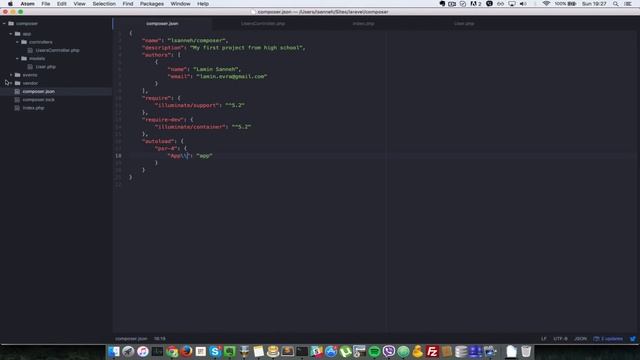Click composer.json filename in status bar
The image size is (640, 360).
(x=131, y=339)
